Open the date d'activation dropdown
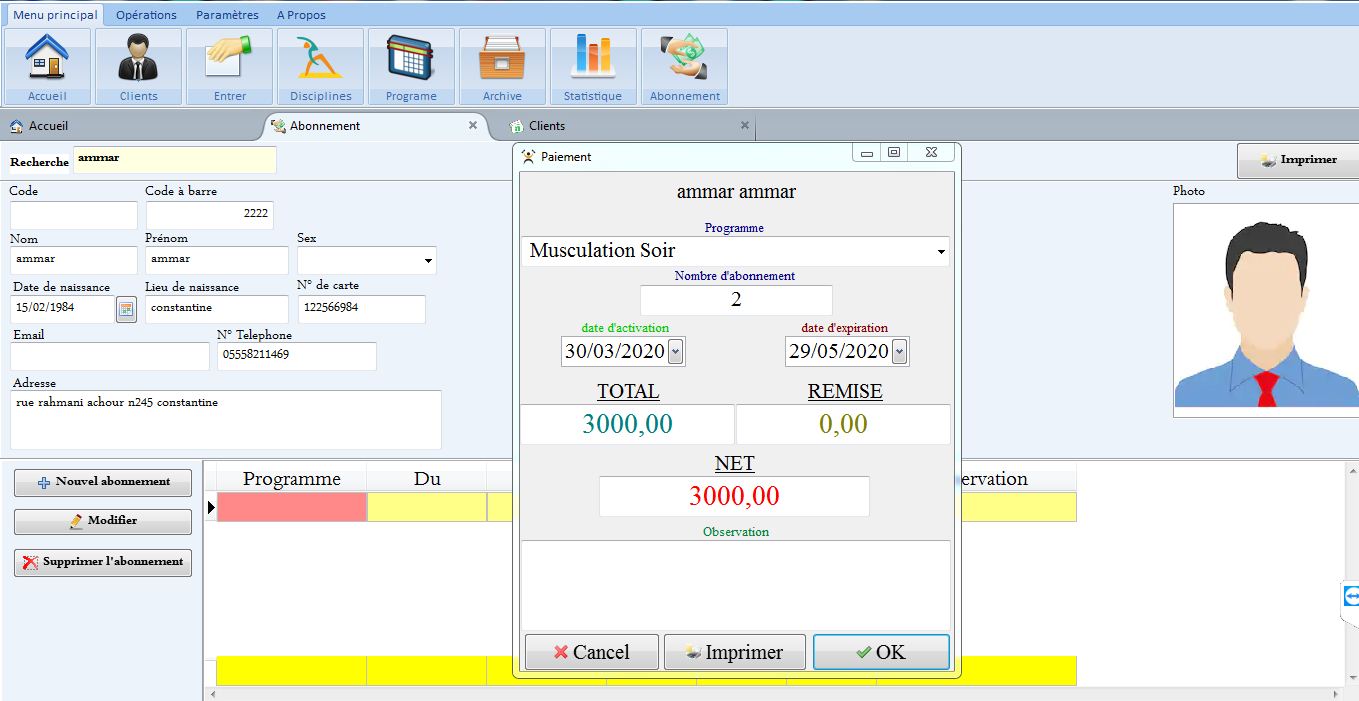 (x=675, y=352)
